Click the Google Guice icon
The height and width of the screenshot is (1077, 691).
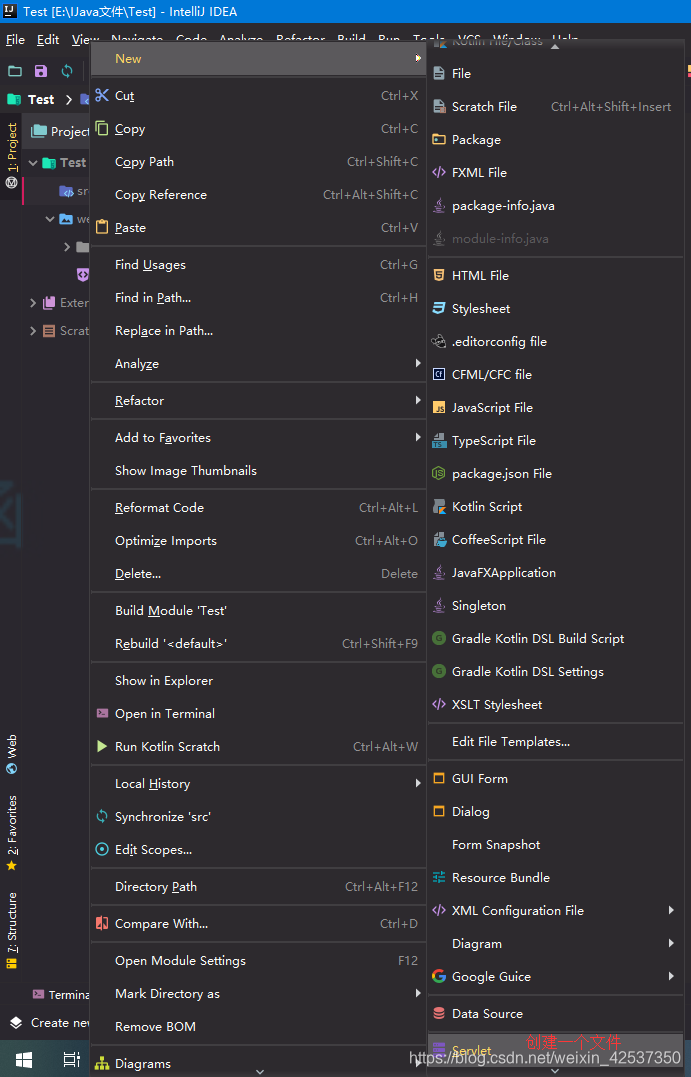point(439,976)
